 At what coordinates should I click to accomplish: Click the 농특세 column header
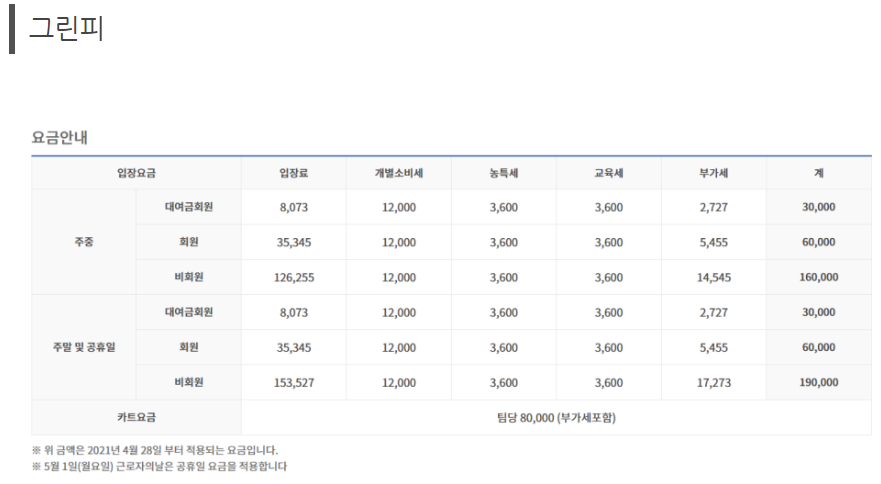(504, 173)
